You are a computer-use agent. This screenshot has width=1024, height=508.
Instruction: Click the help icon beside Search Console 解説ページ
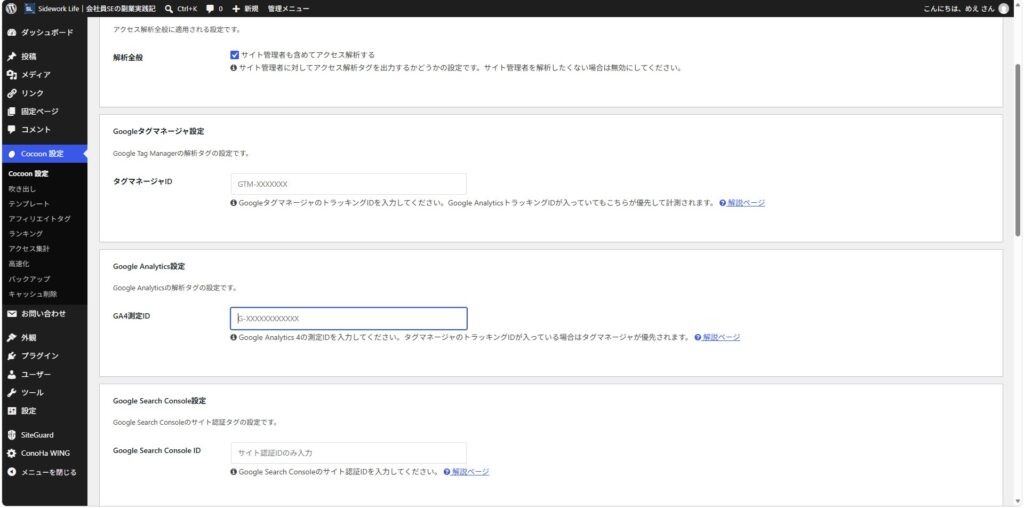pos(447,472)
